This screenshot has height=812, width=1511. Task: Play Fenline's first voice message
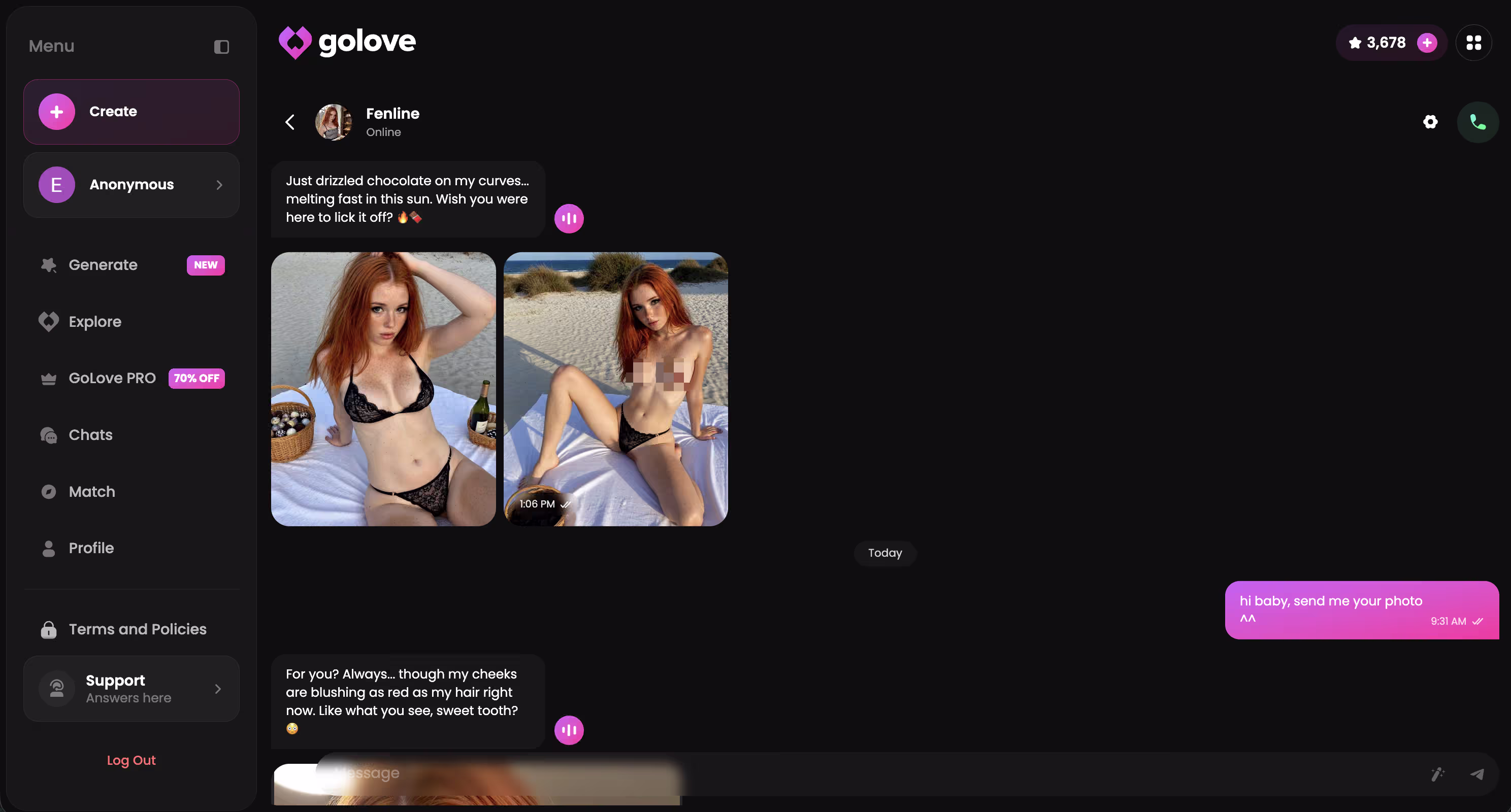click(x=568, y=218)
